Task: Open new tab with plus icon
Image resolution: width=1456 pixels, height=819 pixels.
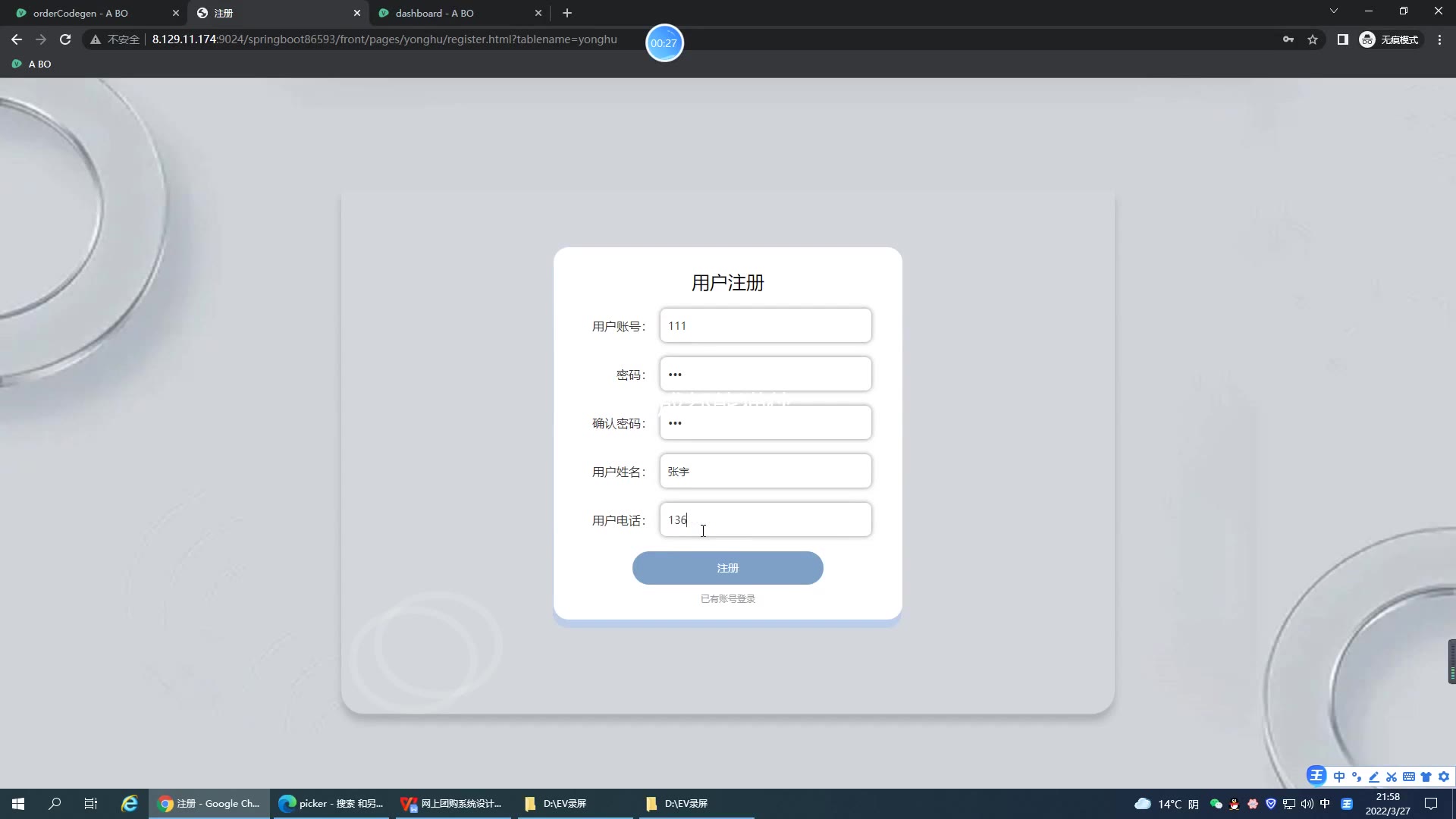Action: [x=567, y=13]
